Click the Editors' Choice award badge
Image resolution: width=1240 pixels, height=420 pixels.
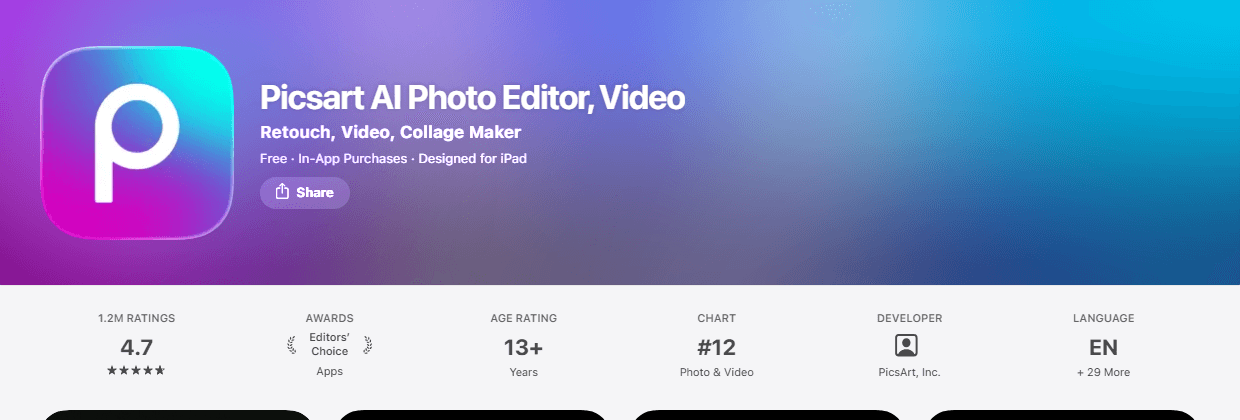click(329, 345)
